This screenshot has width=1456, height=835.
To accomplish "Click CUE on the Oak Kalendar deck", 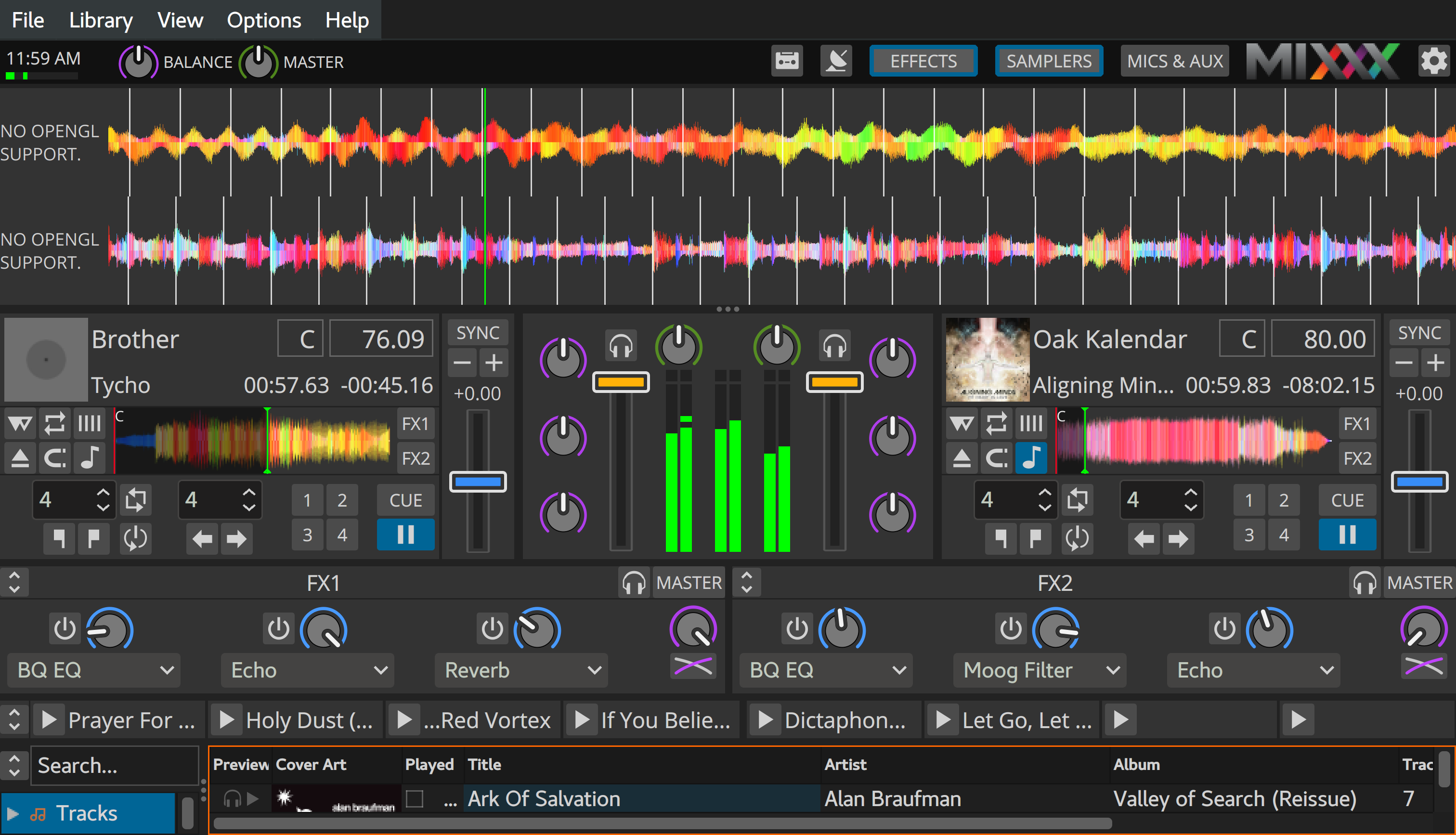I will [x=1347, y=500].
